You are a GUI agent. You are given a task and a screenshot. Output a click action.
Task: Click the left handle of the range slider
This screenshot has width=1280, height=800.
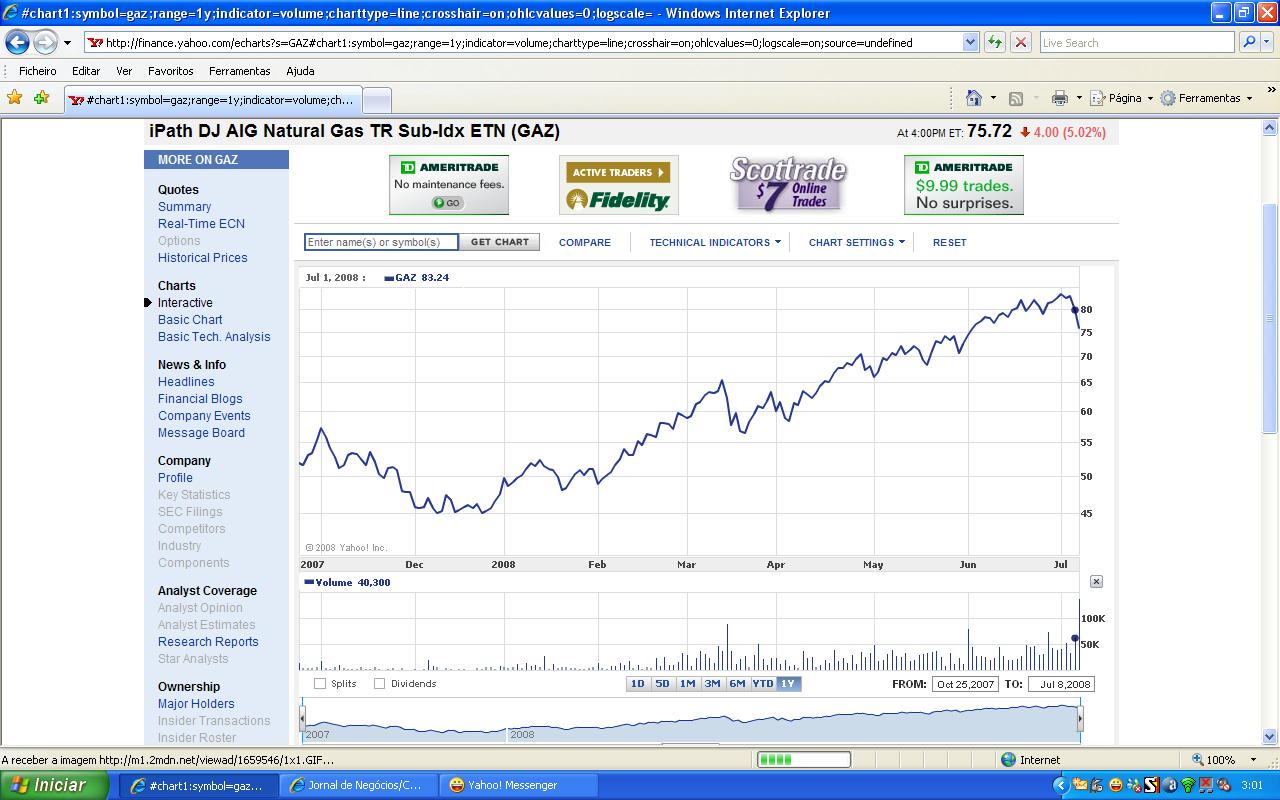pyautogui.click(x=303, y=718)
